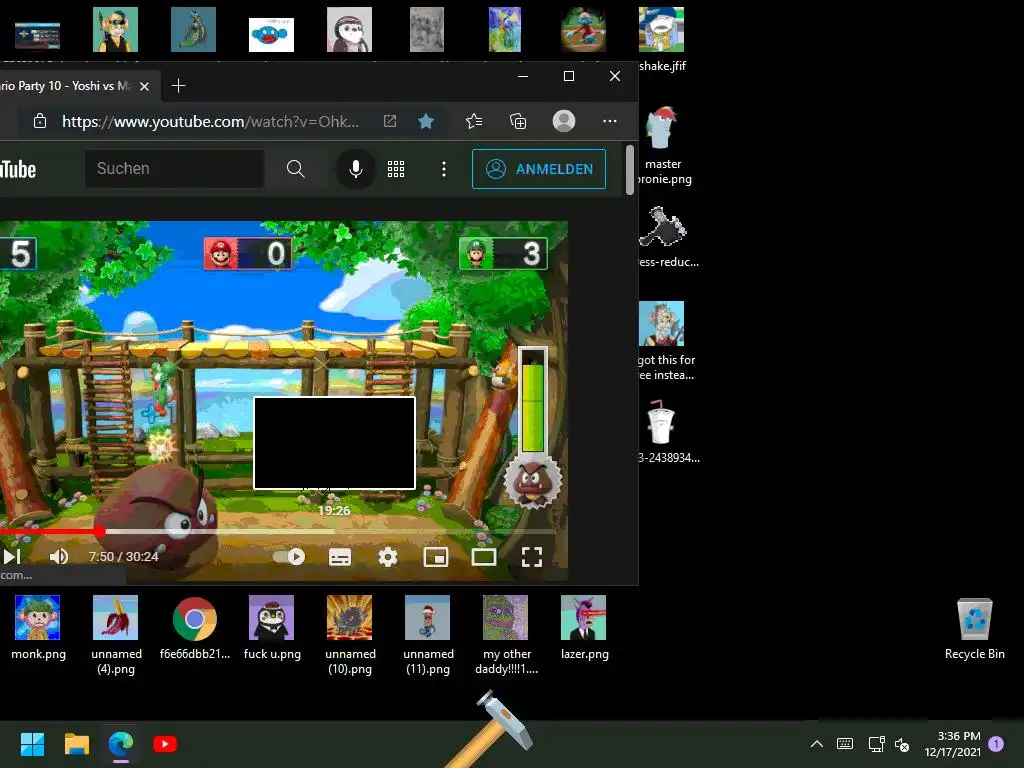Select monk.png on the desktop
This screenshot has width=1024, height=768.
(x=38, y=628)
